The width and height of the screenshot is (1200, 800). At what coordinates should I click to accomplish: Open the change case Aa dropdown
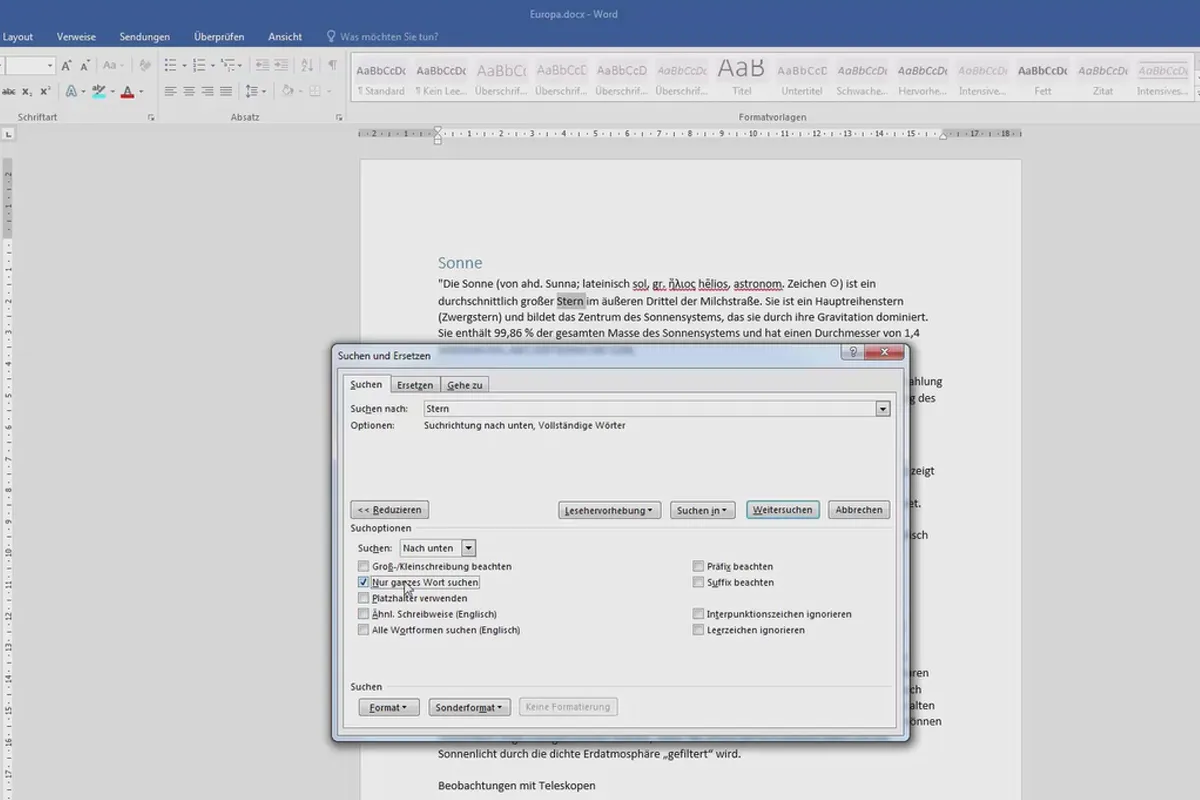113,65
